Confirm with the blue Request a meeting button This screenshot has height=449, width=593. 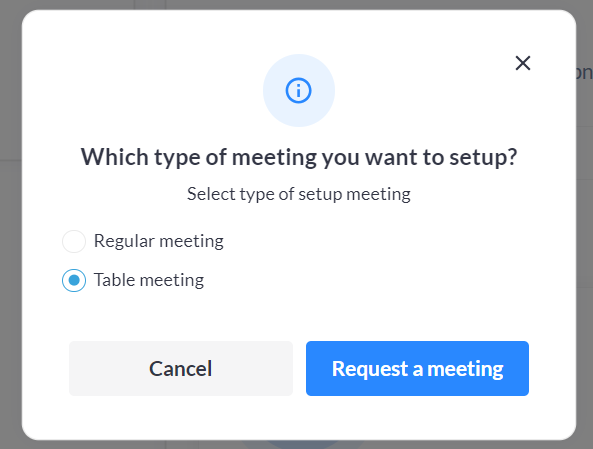pyautogui.click(x=417, y=368)
